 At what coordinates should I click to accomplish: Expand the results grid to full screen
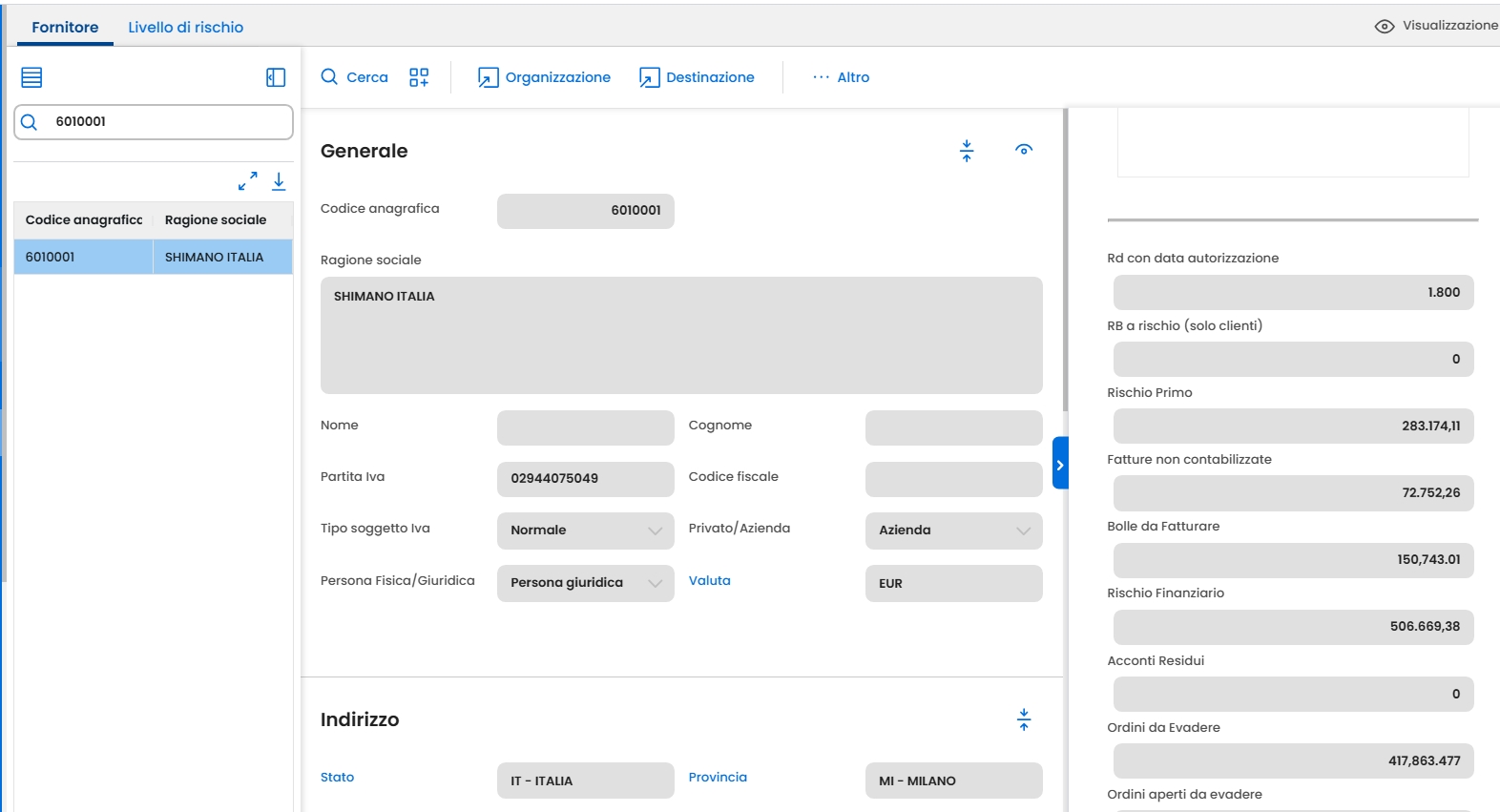click(248, 180)
